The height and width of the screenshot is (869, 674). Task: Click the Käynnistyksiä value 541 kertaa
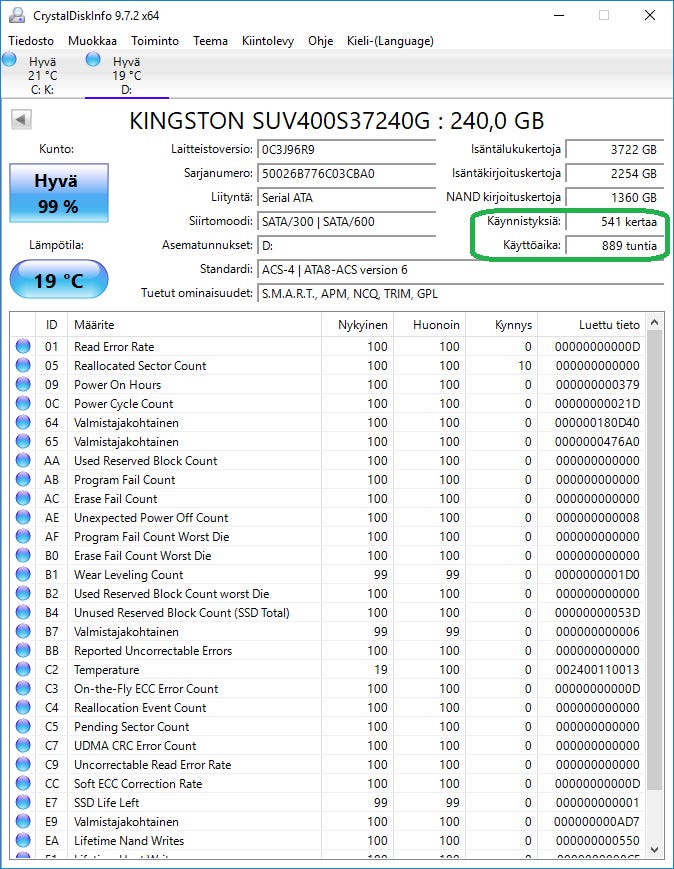615,222
